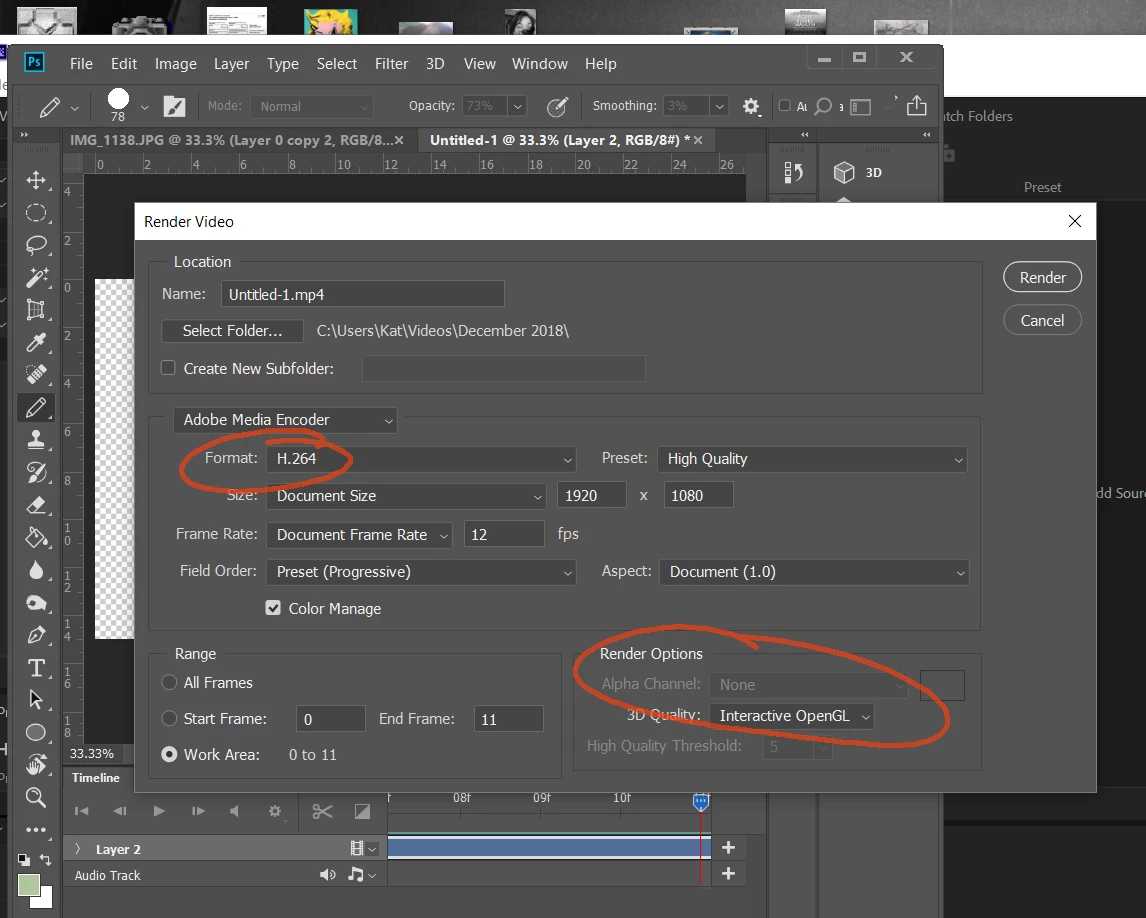Select the Start Frame radio button

pyautogui.click(x=169, y=718)
